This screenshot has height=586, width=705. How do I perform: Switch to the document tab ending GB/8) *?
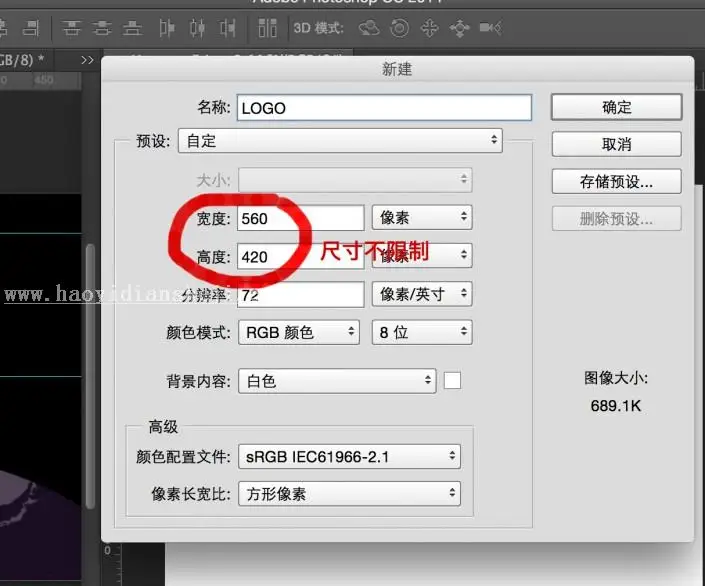tap(22, 60)
